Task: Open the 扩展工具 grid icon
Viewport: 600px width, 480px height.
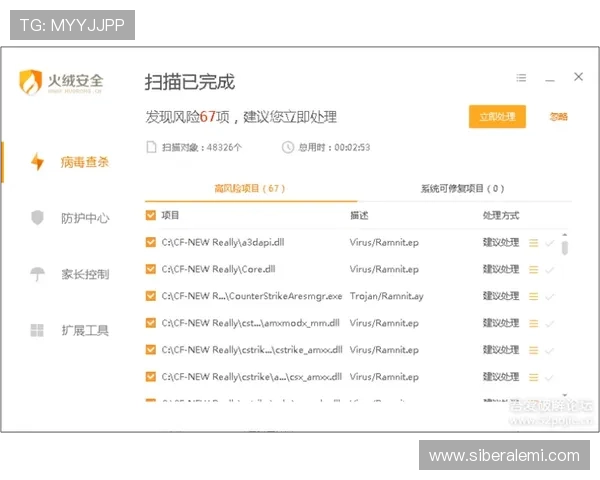Action: pos(37,330)
